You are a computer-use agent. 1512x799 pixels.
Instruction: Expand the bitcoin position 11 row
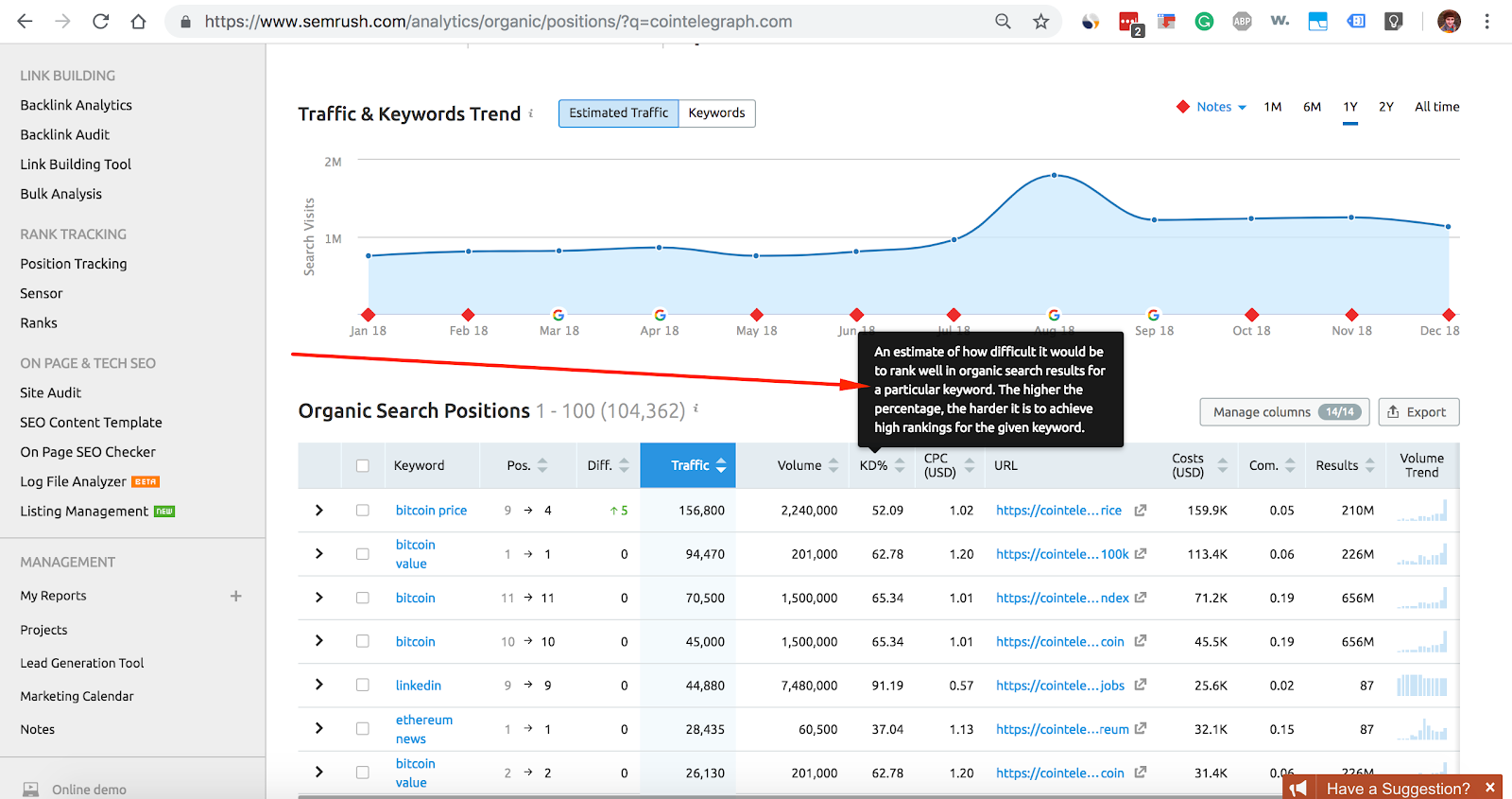pos(319,598)
